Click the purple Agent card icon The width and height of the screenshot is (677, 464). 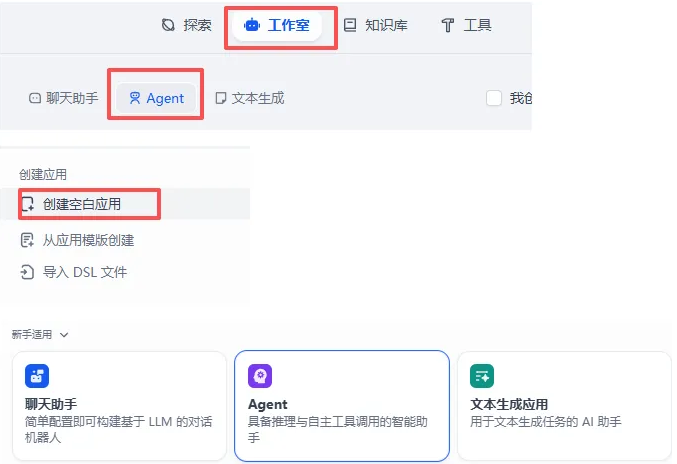click(x=260, y=376)
